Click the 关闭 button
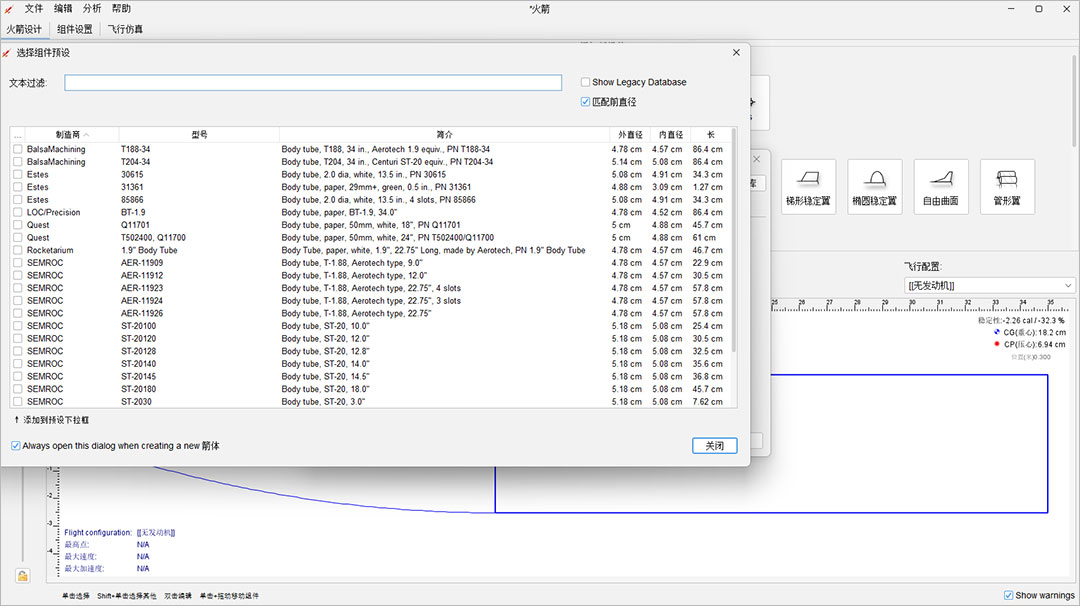The image size is (1080, 606). [x=714, y=446]
